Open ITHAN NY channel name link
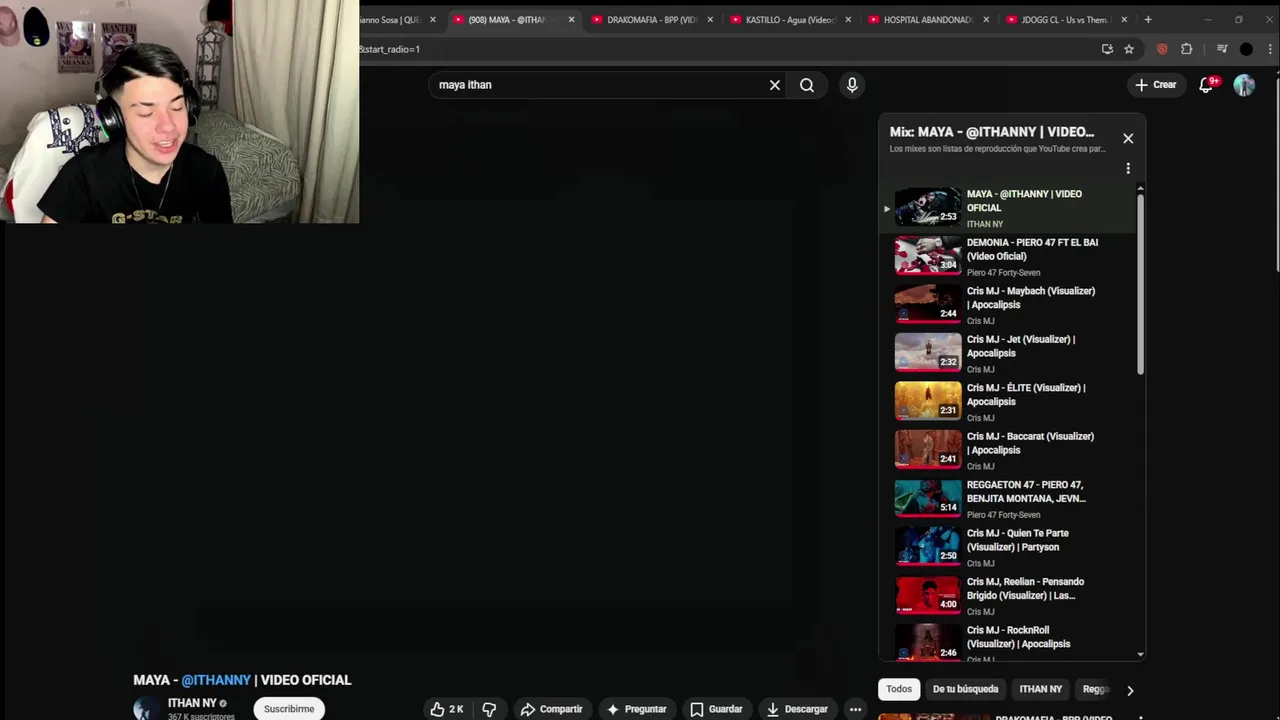This screenshot has width=1280, height=720. pyautogui.click(x=192, y=703)
